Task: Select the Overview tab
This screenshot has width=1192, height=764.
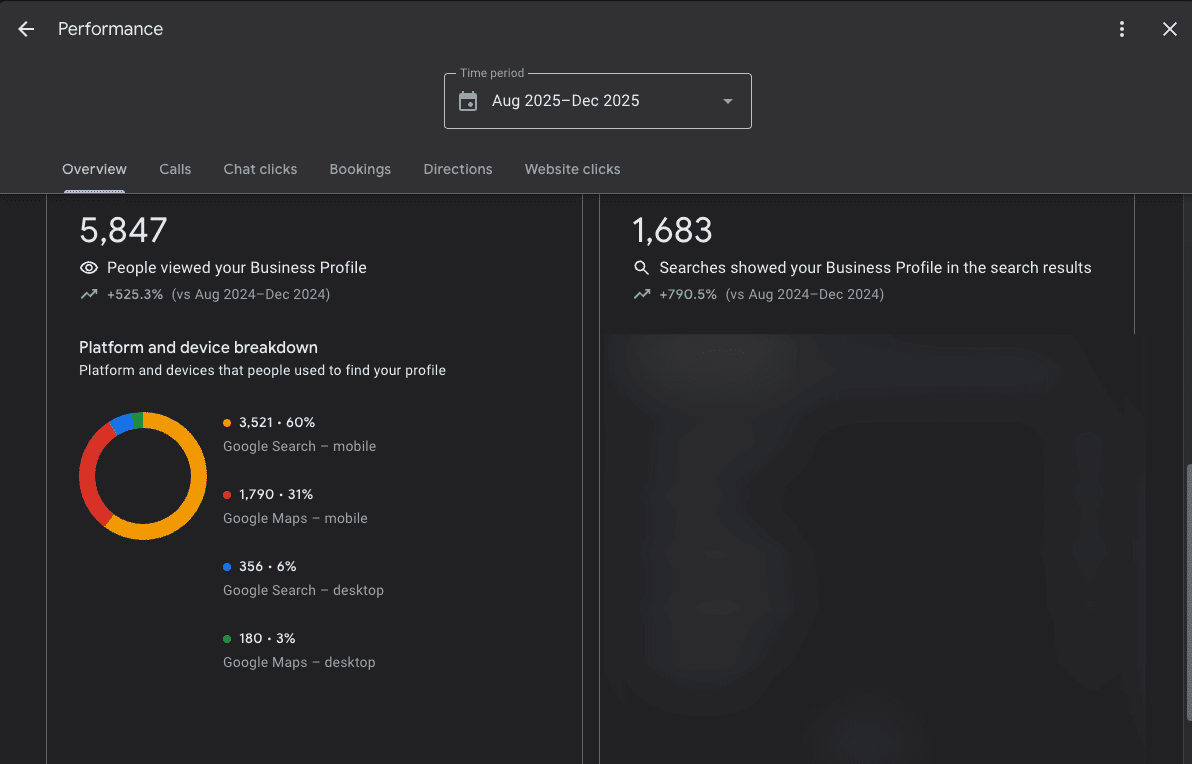Action: [x=94, y=169]
